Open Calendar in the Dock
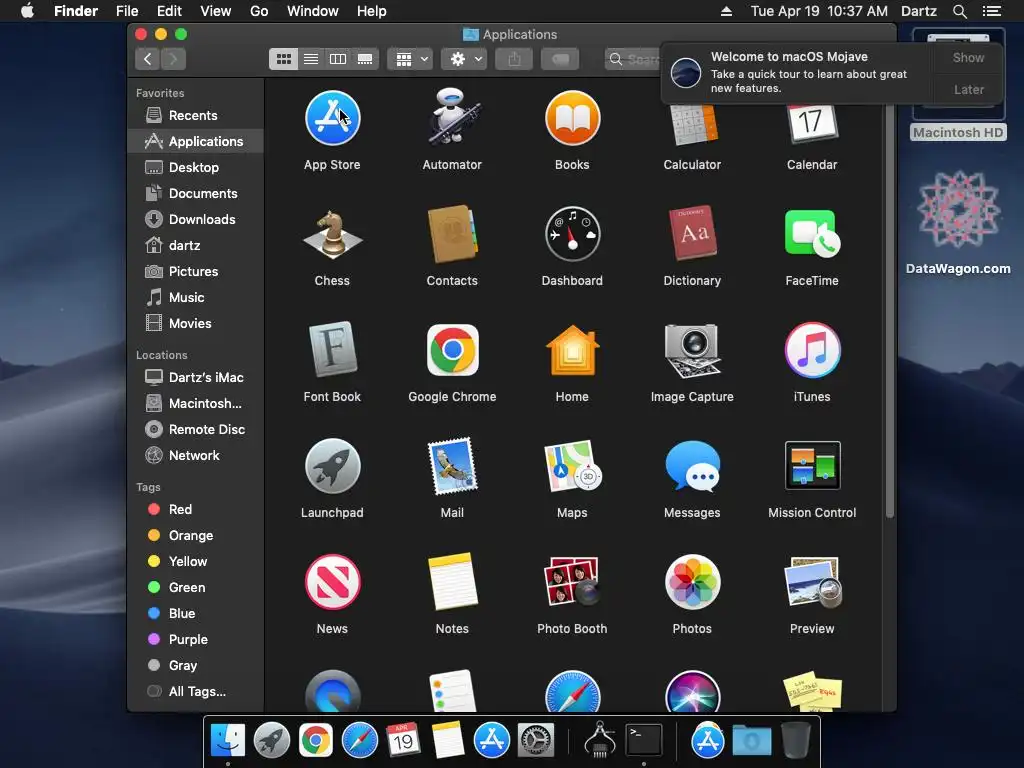 tap(402, 740)
